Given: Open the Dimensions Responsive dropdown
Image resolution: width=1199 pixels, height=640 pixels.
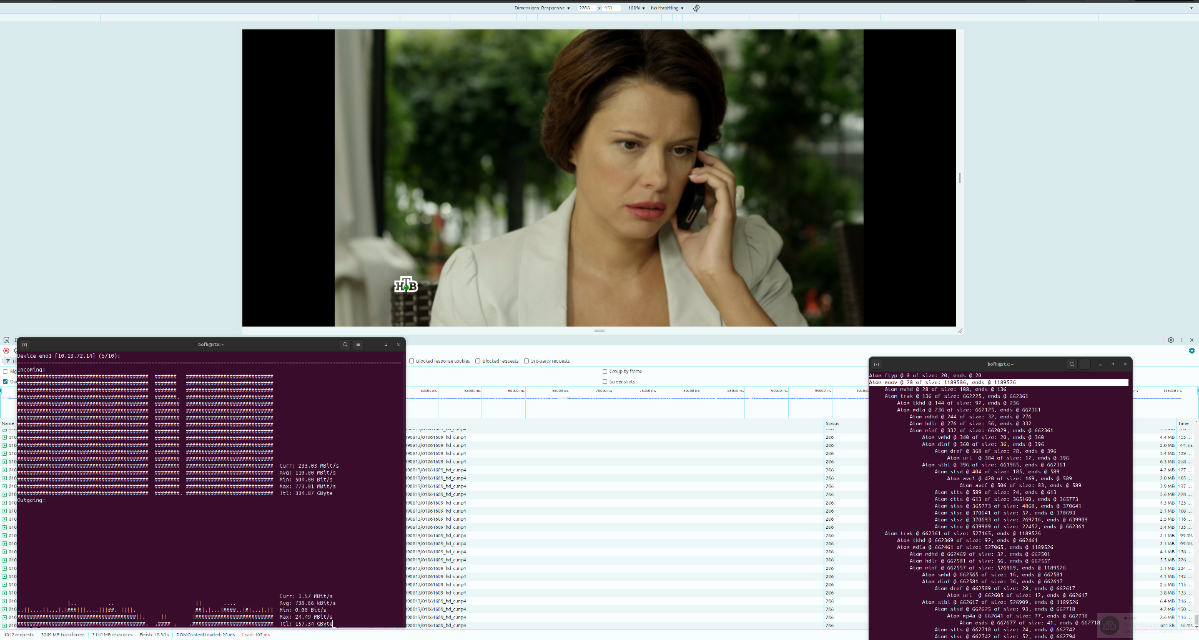Looking at the screenshot, I should tap(541, 8).
